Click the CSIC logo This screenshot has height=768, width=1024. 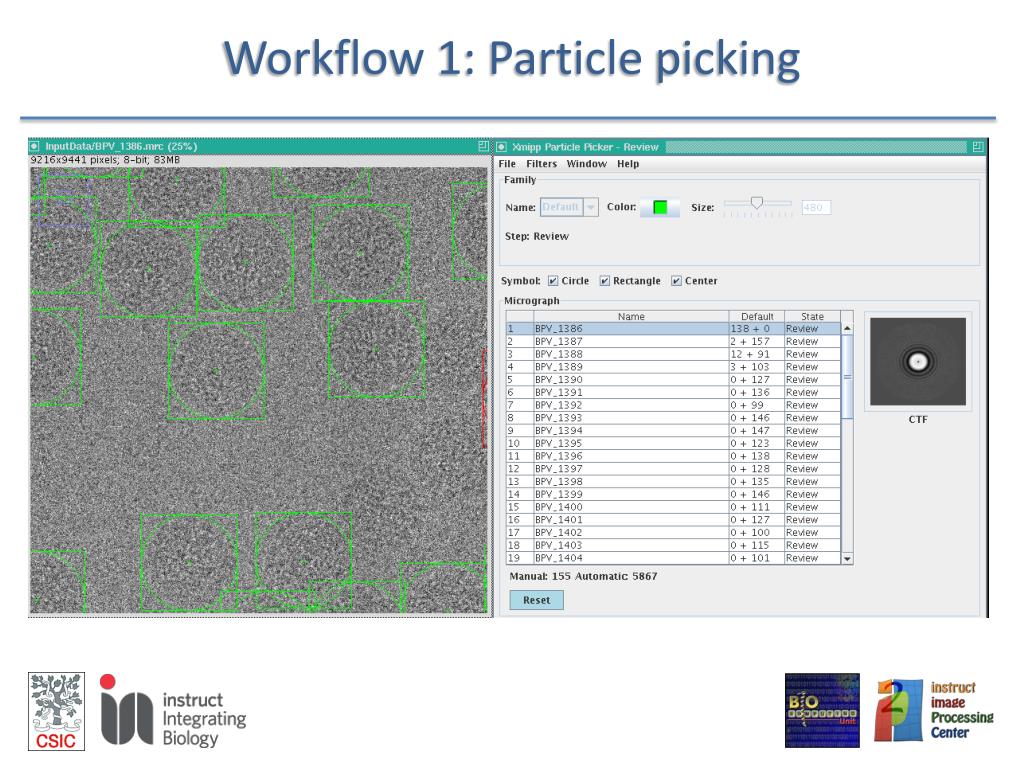tap(56, 711)
